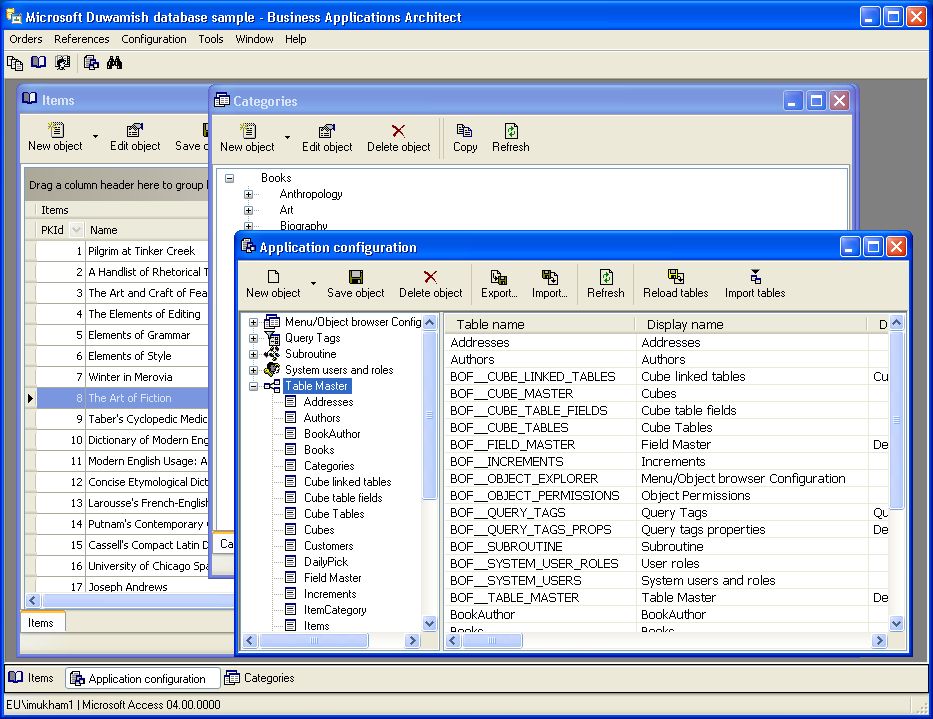
Task: Click right arrow of tree horizontal scrollbar
Action: tap(412, 640)
